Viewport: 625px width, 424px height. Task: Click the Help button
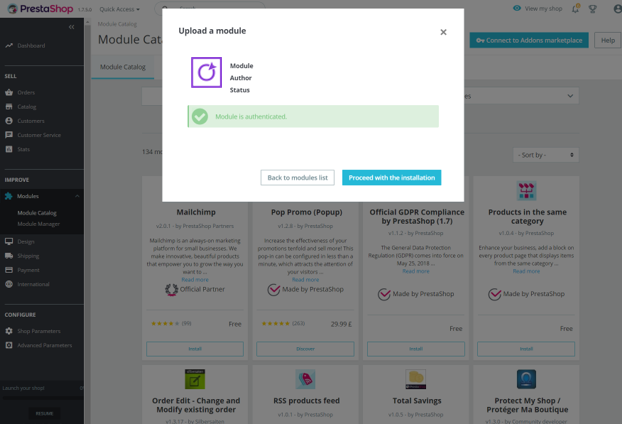[x=607, y=40]
